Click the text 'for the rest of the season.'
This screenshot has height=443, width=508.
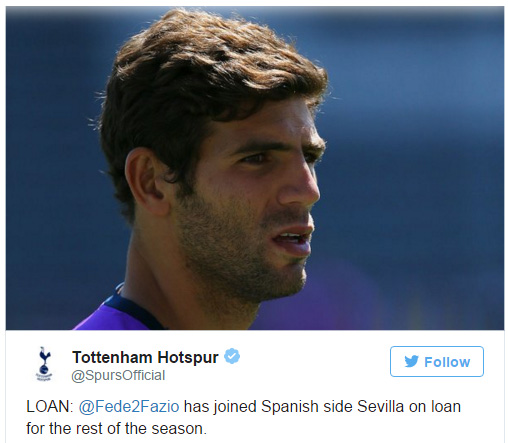(x=117, y=429)
